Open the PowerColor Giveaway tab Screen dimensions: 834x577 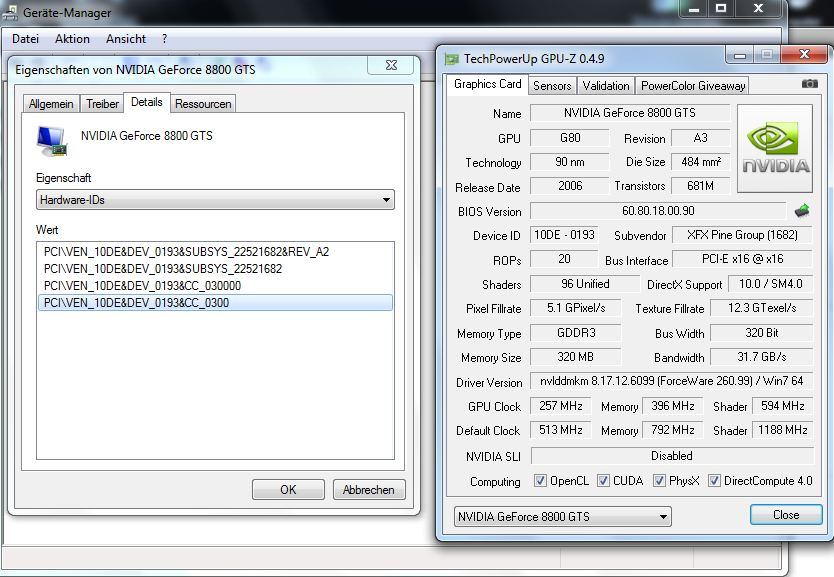pyautogui.click(x=693, y=86)
